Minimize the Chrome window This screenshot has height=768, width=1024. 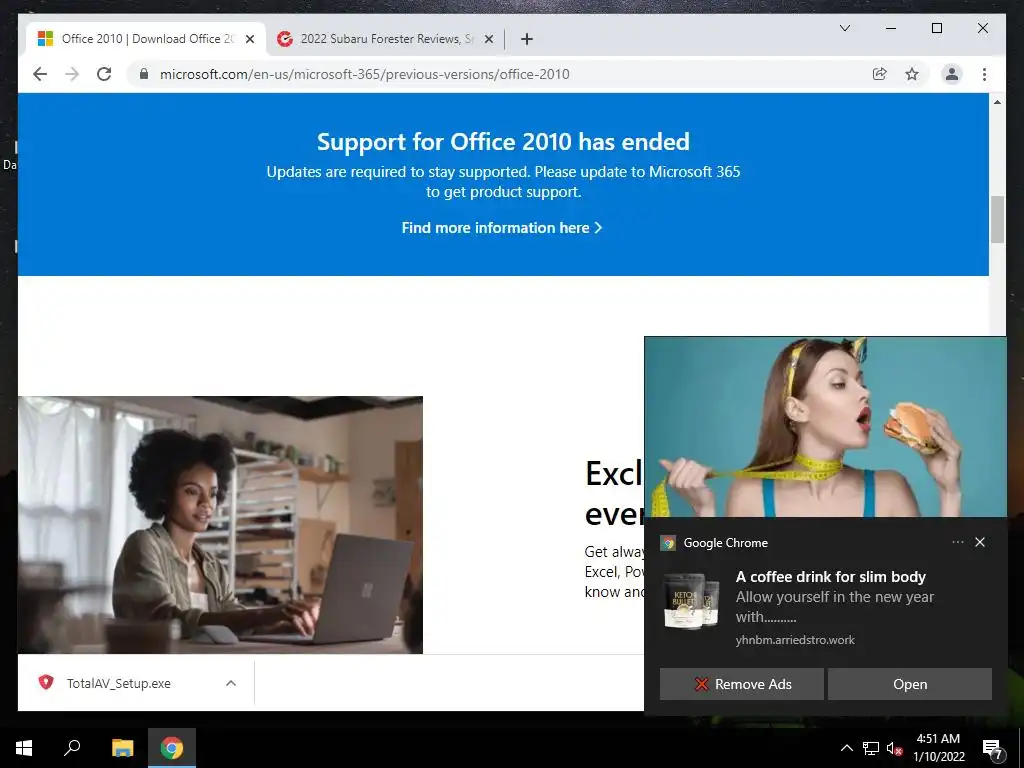pos(891,28)
